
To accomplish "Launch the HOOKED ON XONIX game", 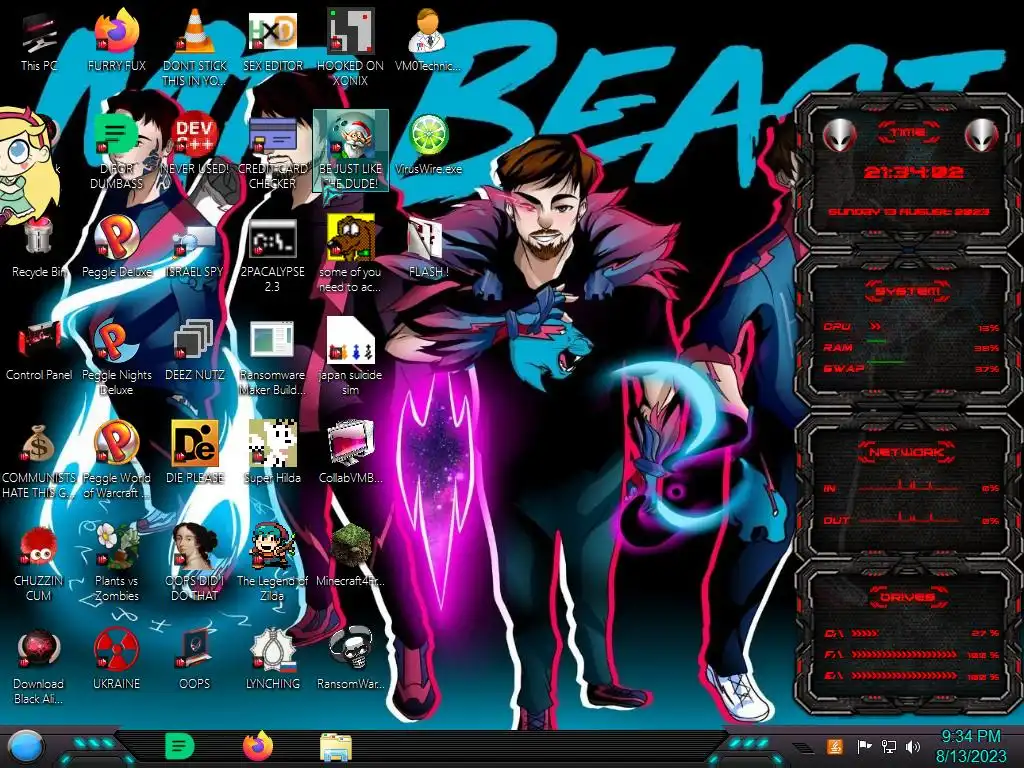I will pos(350,47).
